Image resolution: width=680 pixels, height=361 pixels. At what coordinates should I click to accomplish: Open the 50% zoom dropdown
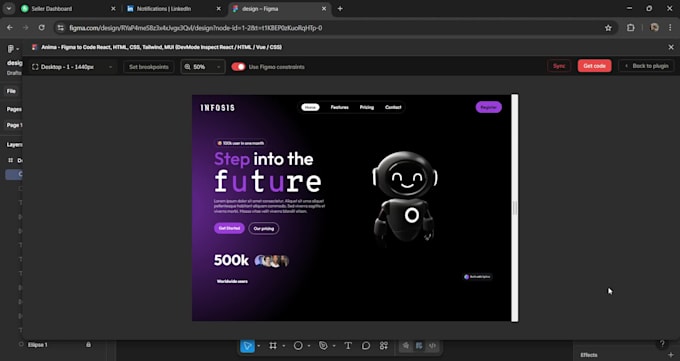tap(203, 67)
